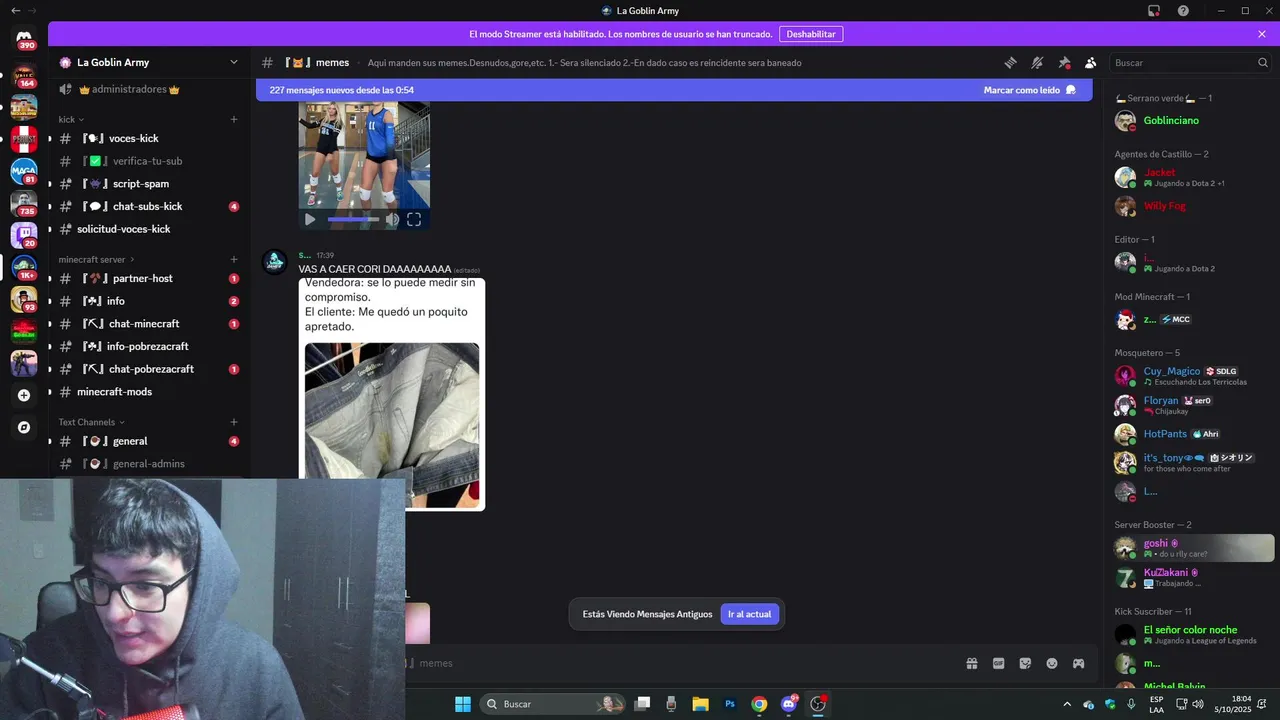Mute the video volume icon
This screenshot has height=720, width=1280.
[392, 219]
